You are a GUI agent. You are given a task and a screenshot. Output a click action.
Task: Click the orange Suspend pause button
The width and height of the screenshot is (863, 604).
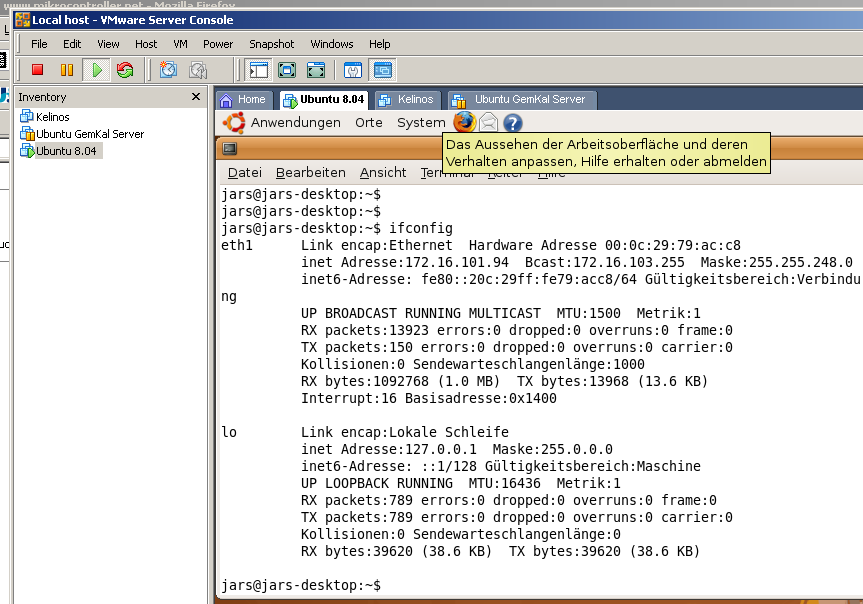click(67, 70)
